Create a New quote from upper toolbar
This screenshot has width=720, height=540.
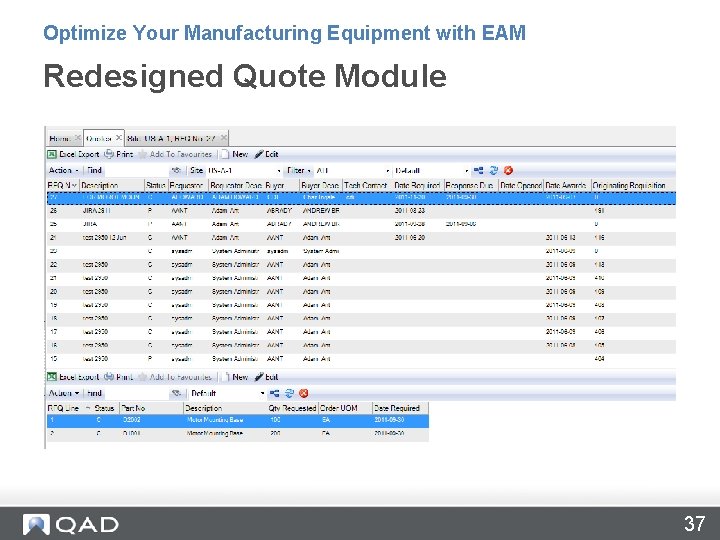click(x=235, y=154)
